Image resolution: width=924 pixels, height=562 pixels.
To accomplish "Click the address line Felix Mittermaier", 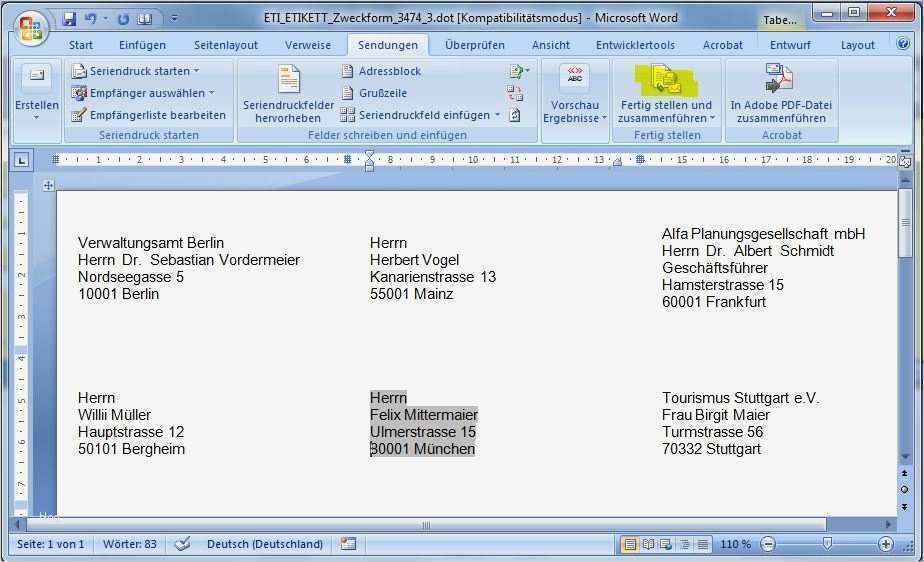I will click(424, 415).
